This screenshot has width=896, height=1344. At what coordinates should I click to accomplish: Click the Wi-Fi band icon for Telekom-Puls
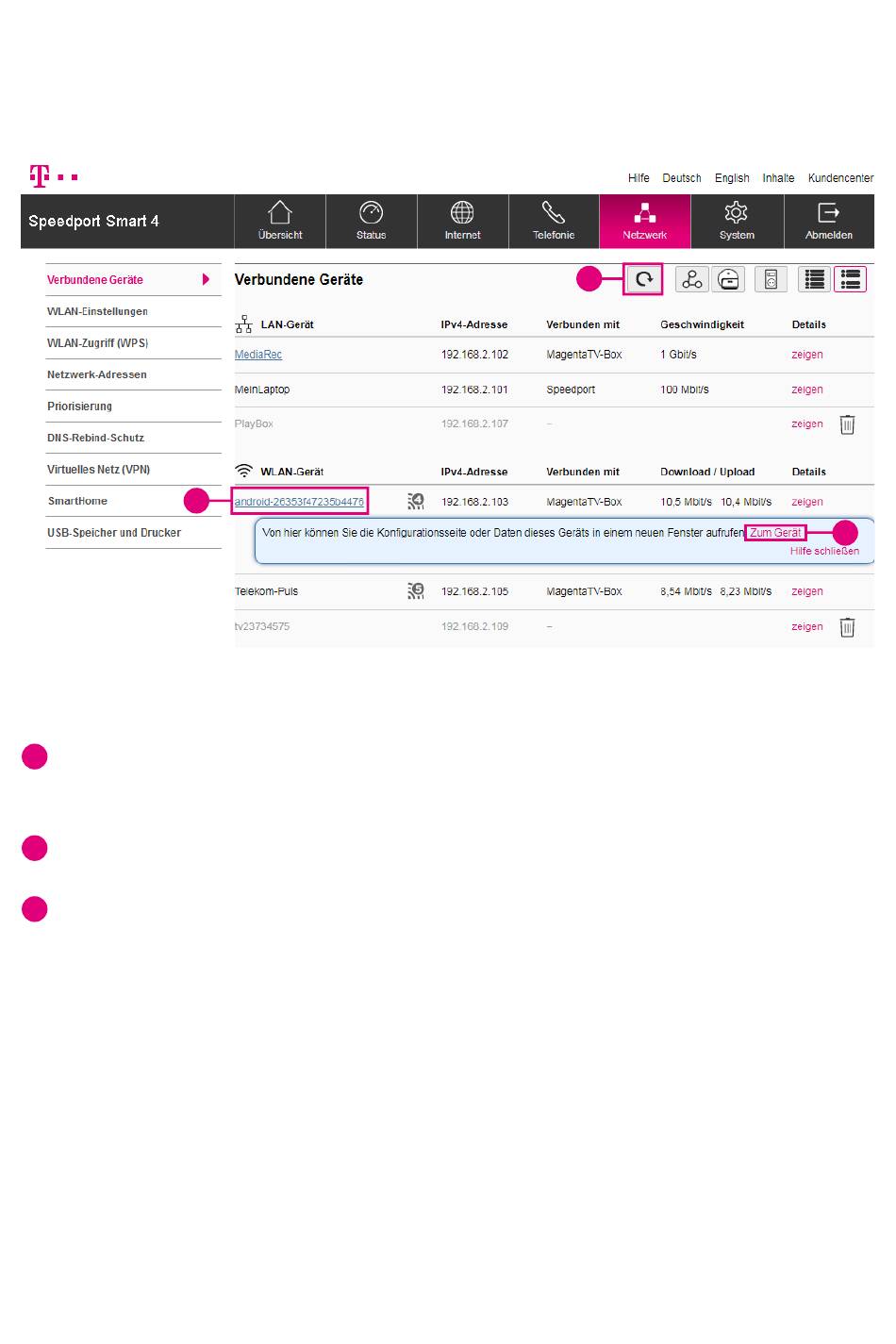pos(416,591)
